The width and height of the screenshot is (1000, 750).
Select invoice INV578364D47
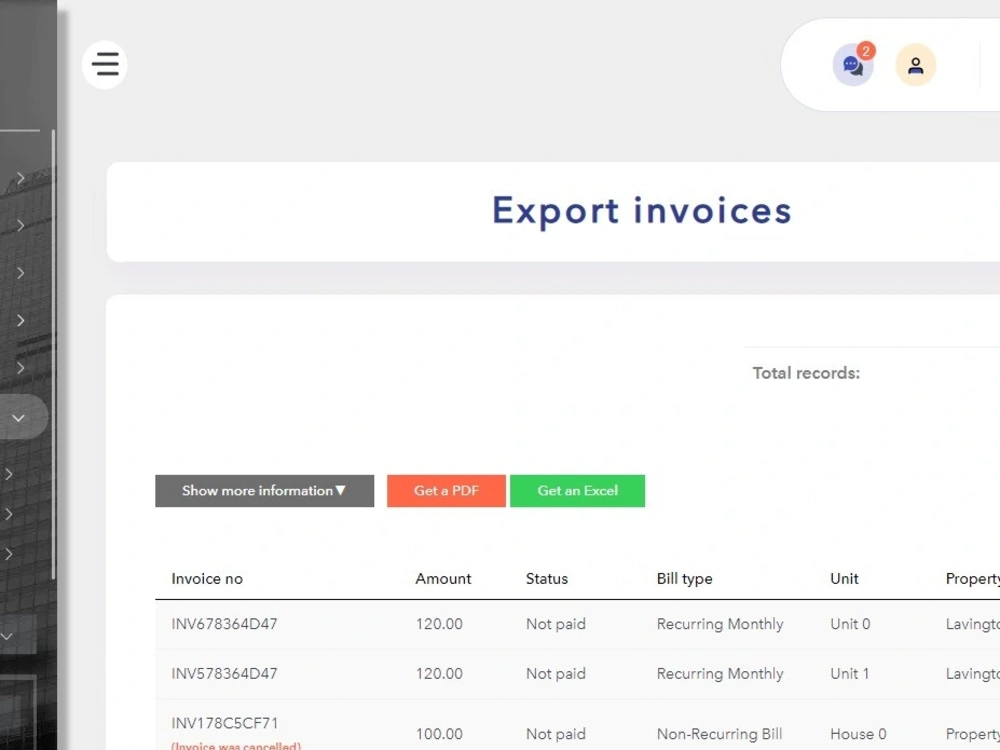tap(224, 673)
